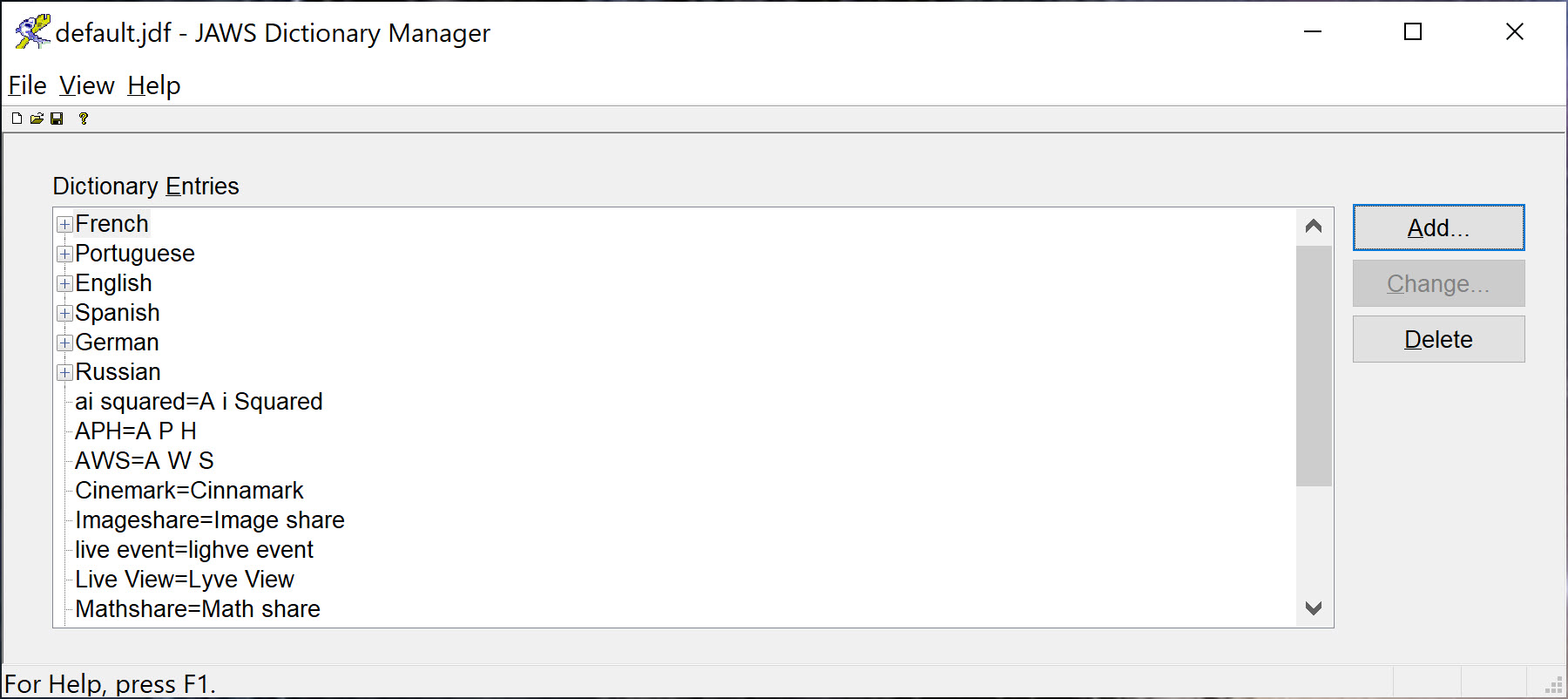Click the Add button
Screen dimensions: 1568x699
tap(1437, 227)
